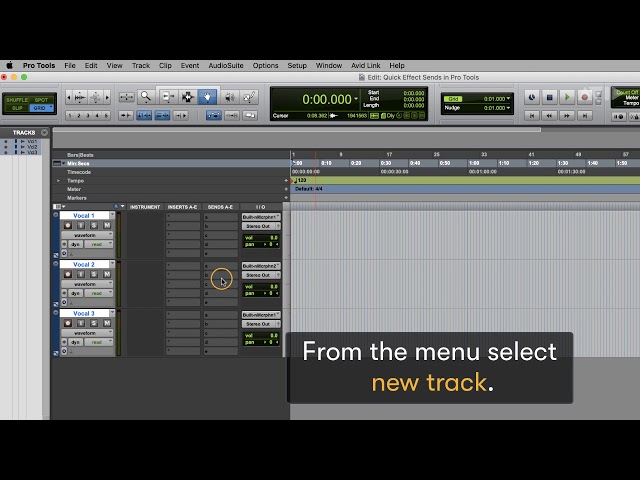The height and width of the screenshot is (480, 640).
Task: Select the Zoomer magnifying glass tool
Action: tap(145, 97)
